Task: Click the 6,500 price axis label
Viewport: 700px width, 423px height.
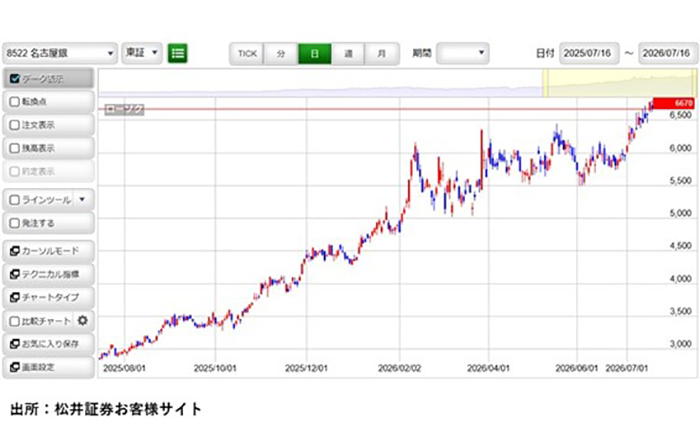Action: (x=680, y=115)
